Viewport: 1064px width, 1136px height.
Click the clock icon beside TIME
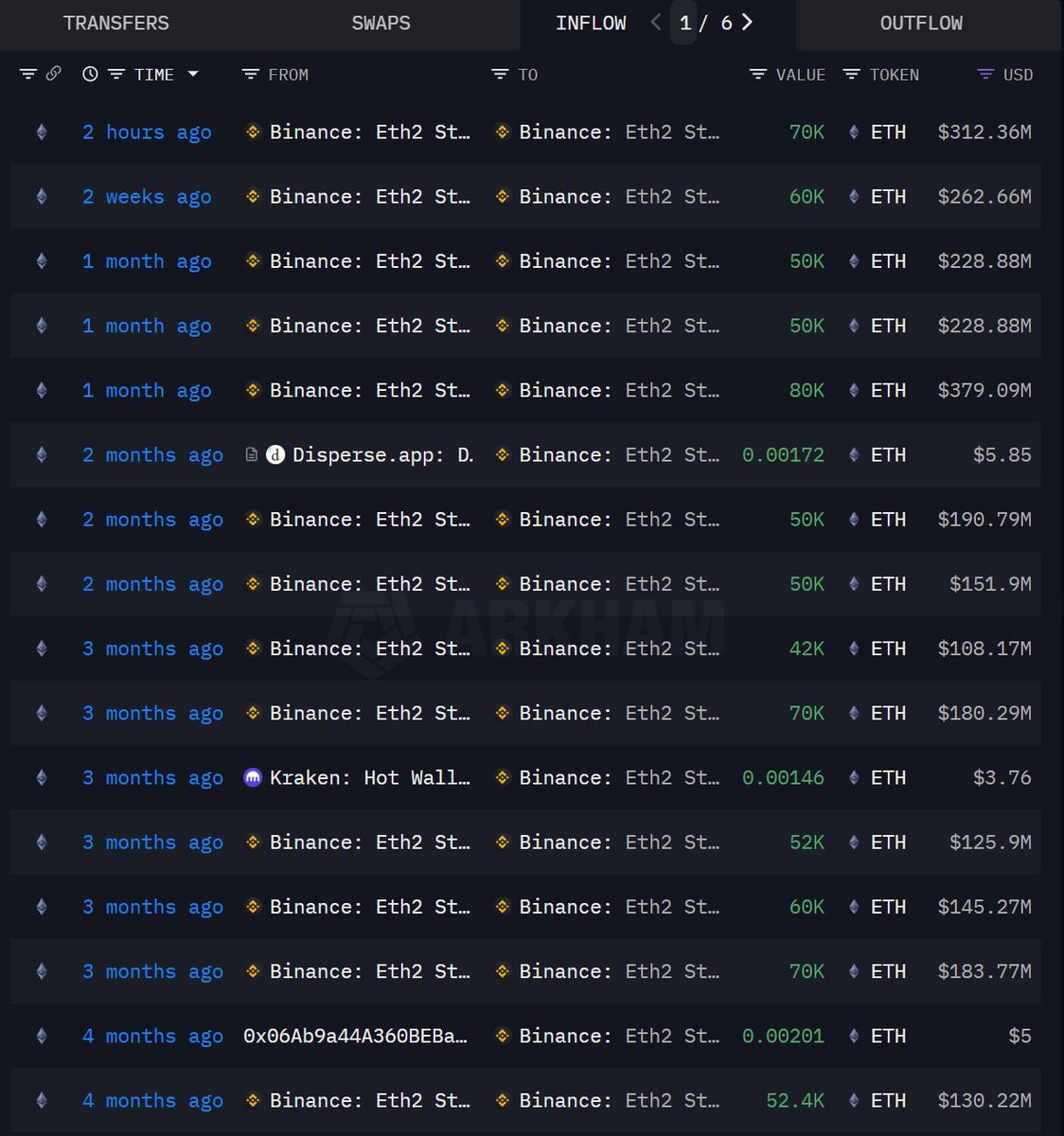(90, 74)
